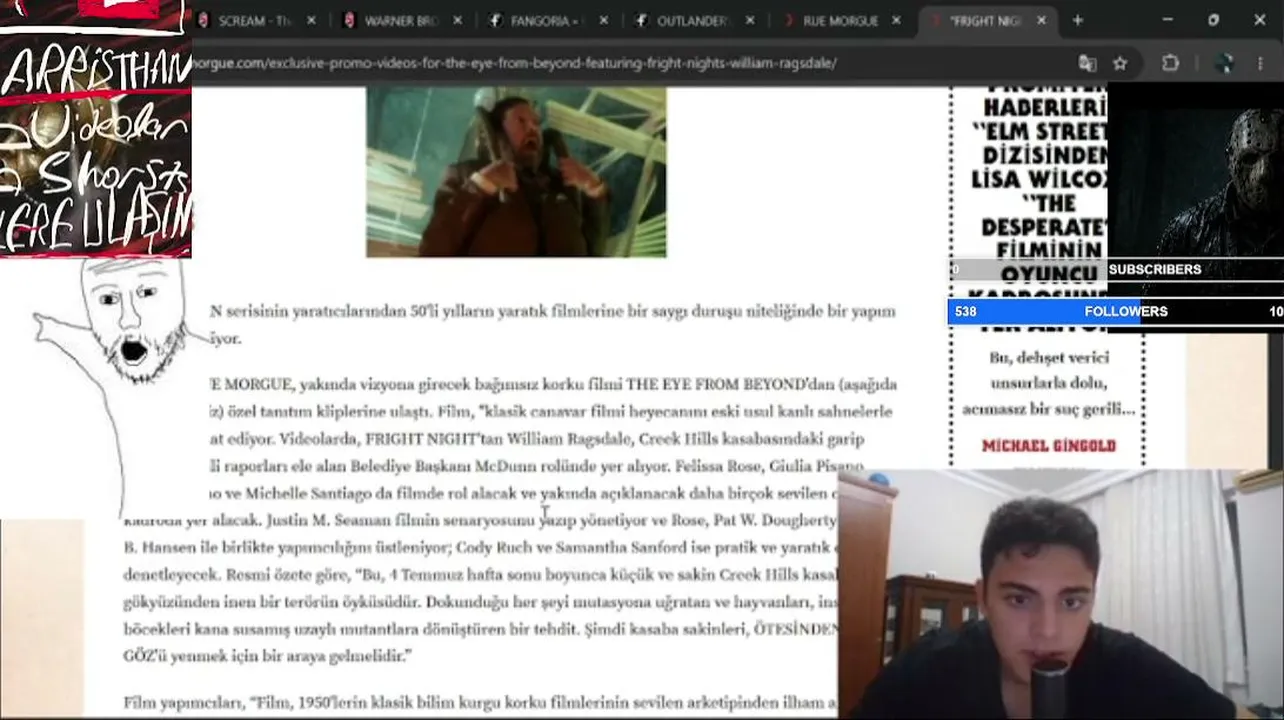Open the MICHAEL GINGOLD author link
The image size is (1284, 720).
click(x=1048, y=446)
